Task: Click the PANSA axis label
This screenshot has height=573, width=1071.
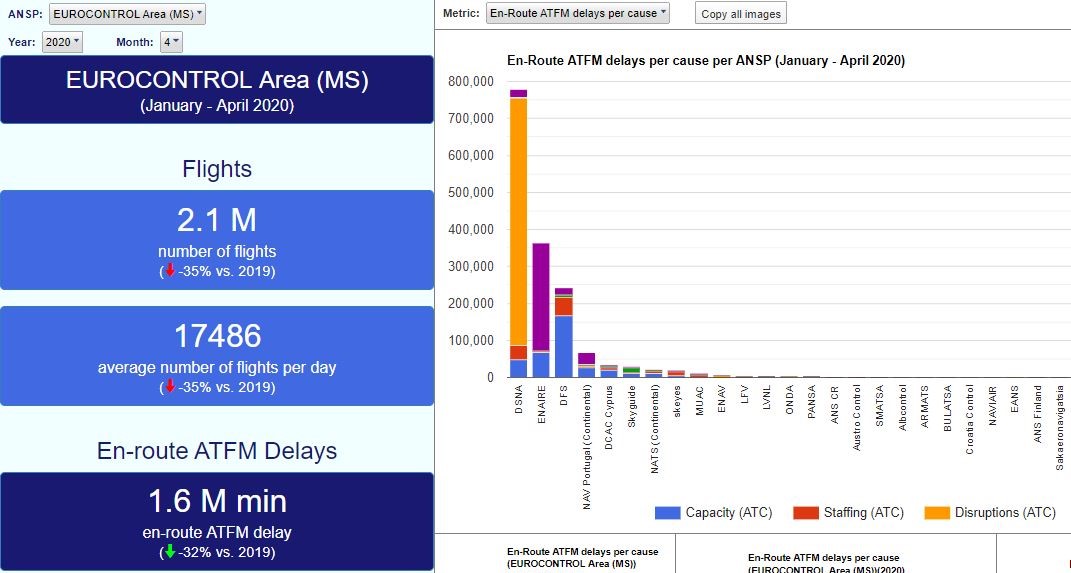Action: click(x=812, y=402)
